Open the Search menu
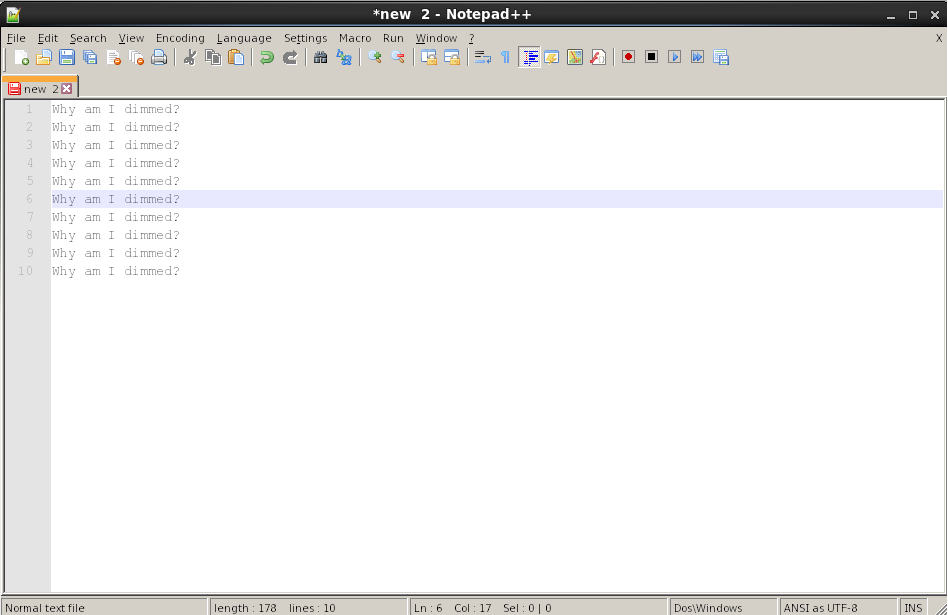The height and width of the screenshot is (615, 948). pos(88,38)
